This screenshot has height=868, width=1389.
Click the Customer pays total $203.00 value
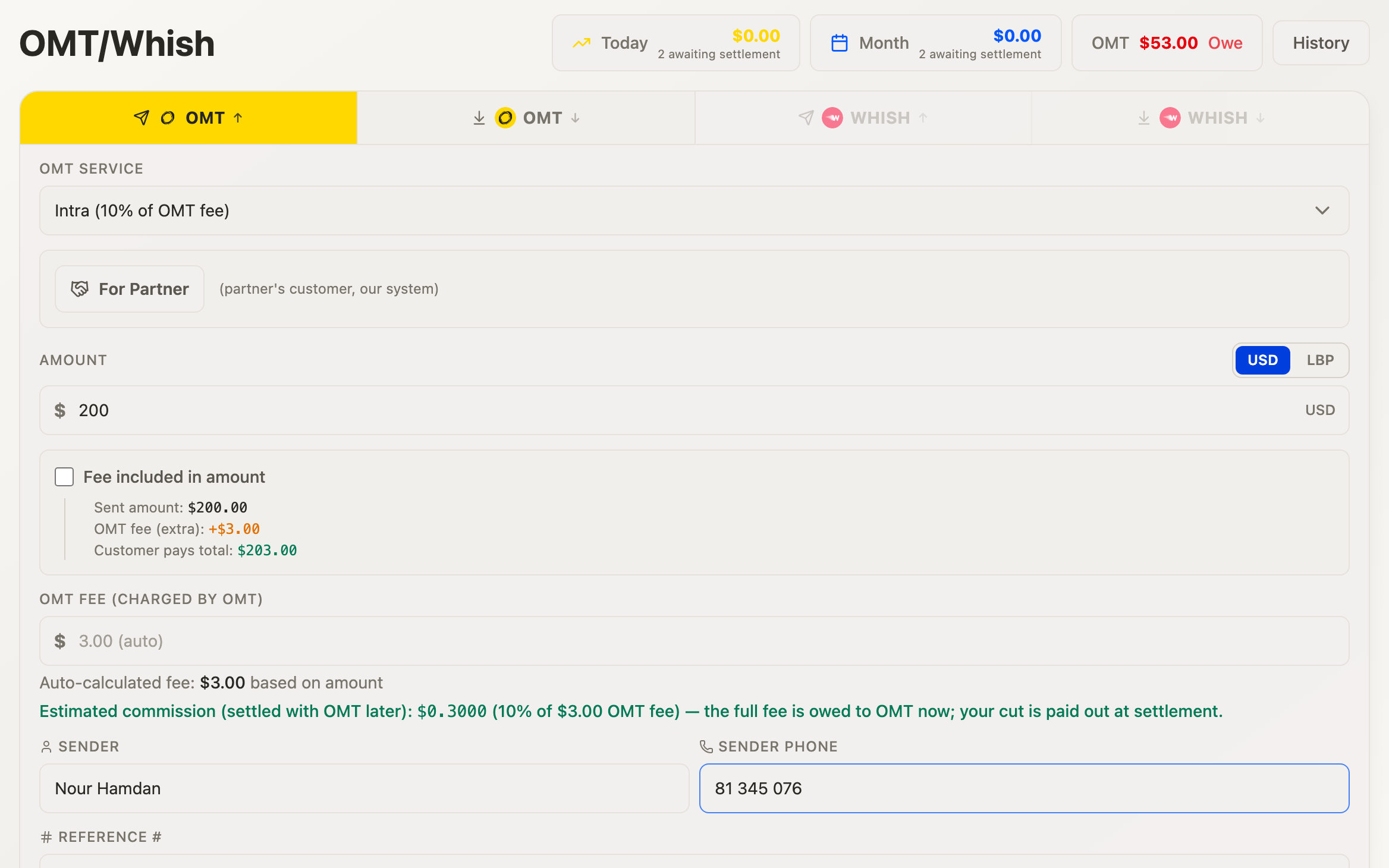[x=268, y=551]
